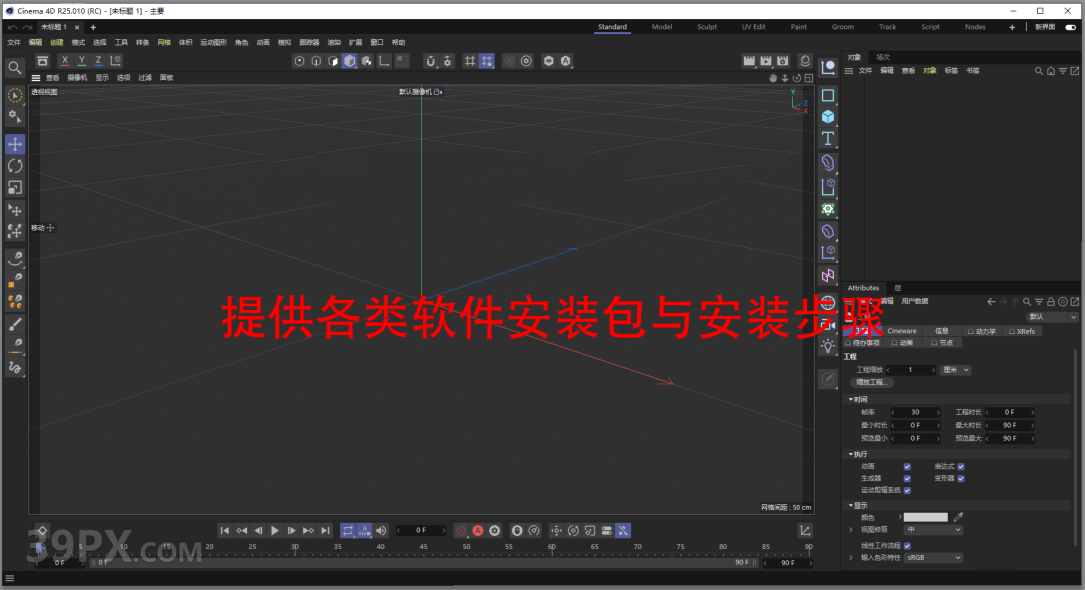The width and height of the screenshot is (1085, 590).
Task: Click the search magnifier icon at top left
Action: coord(15,68)
